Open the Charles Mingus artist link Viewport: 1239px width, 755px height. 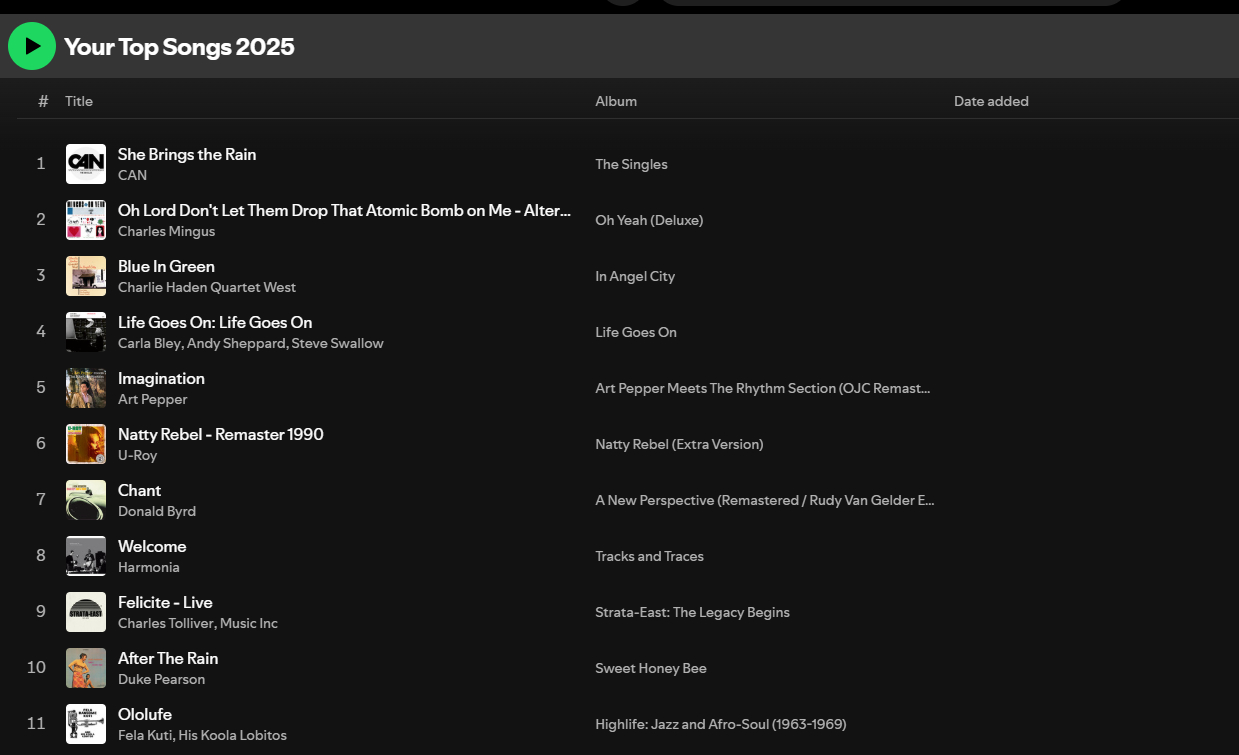(x=166, y=231)
